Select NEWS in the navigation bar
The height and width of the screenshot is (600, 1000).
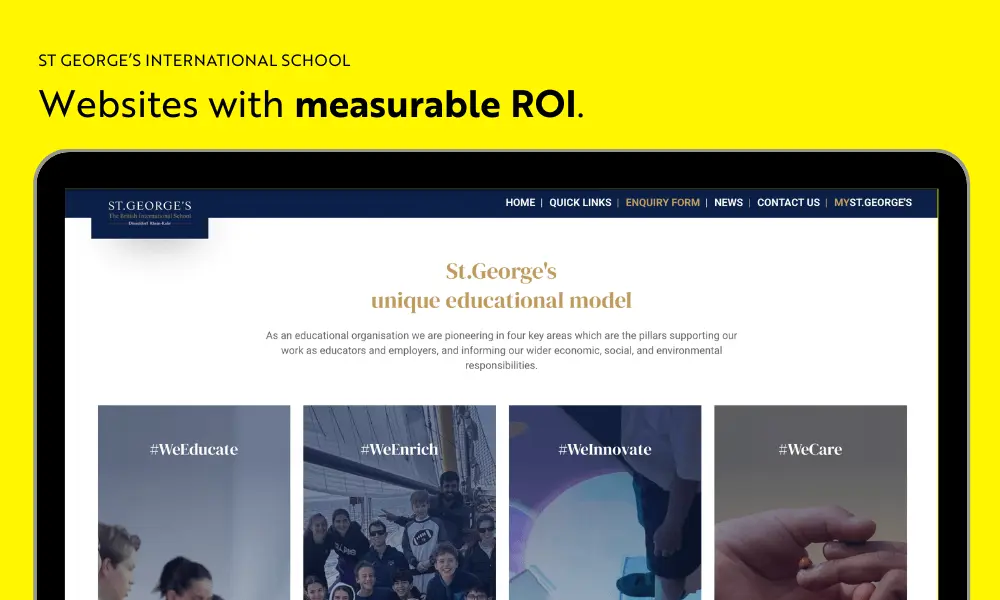click(728, 203)
